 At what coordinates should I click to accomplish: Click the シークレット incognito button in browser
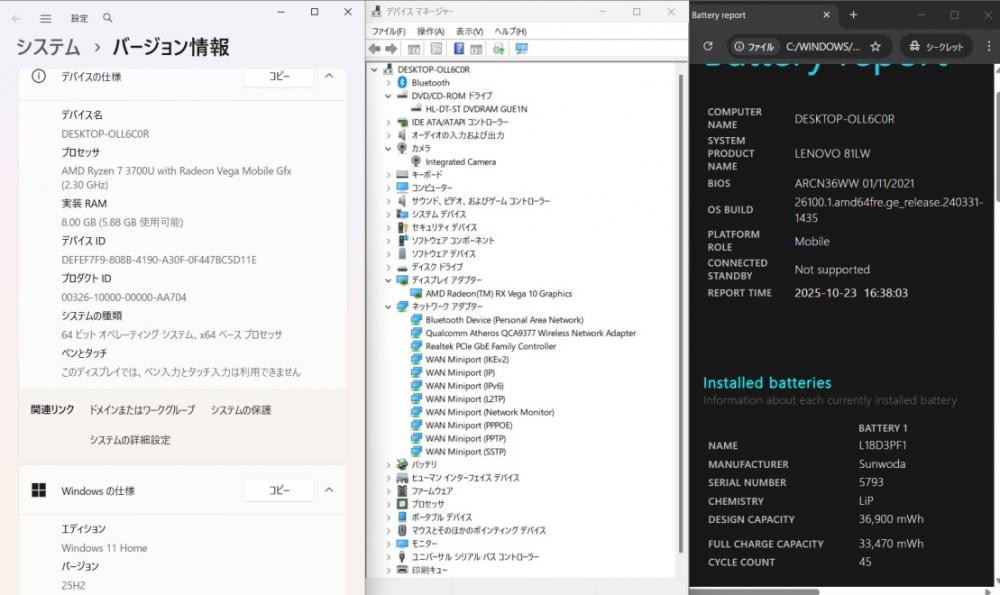[x=936, y=46]
